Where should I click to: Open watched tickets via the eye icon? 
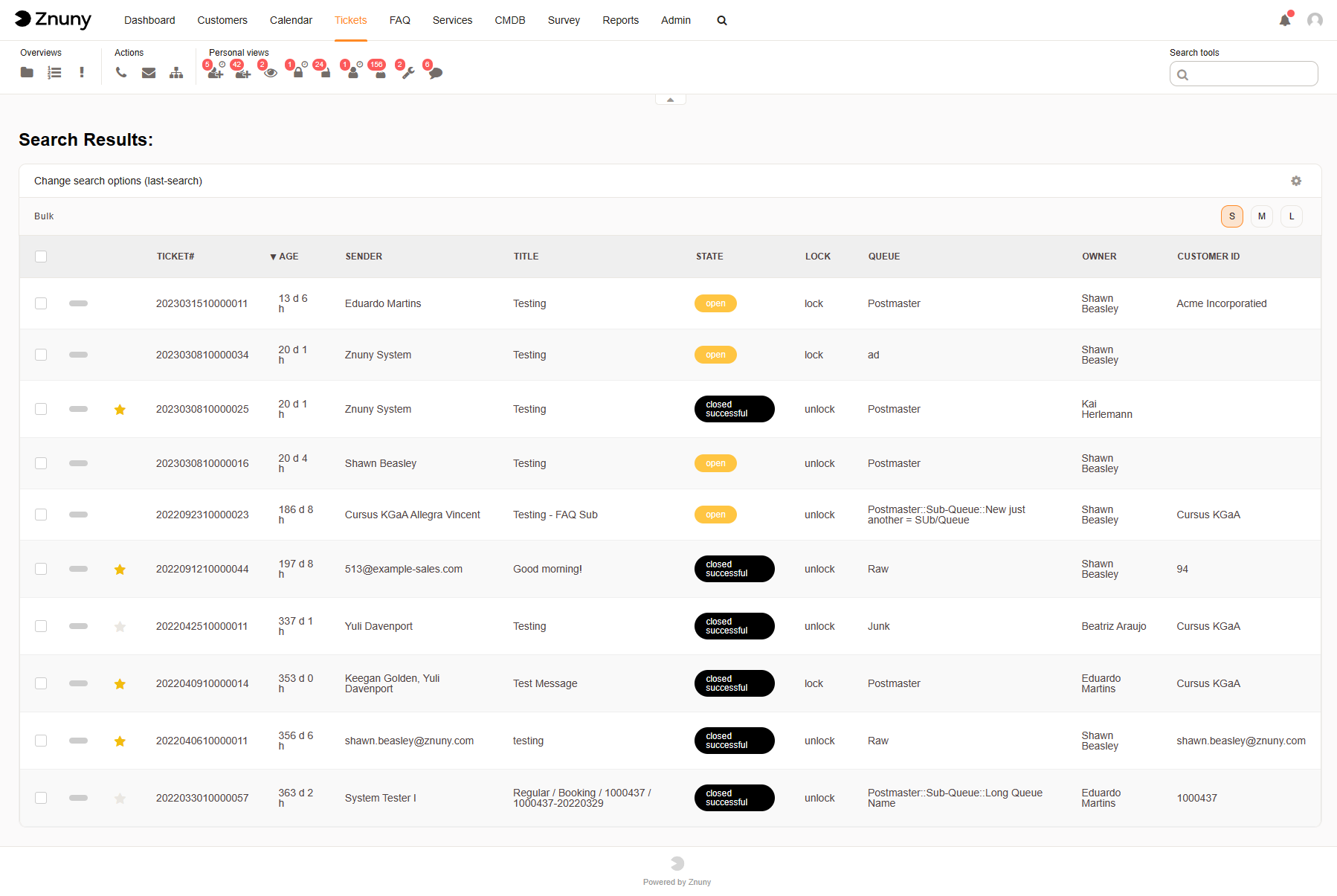(270, 73)
